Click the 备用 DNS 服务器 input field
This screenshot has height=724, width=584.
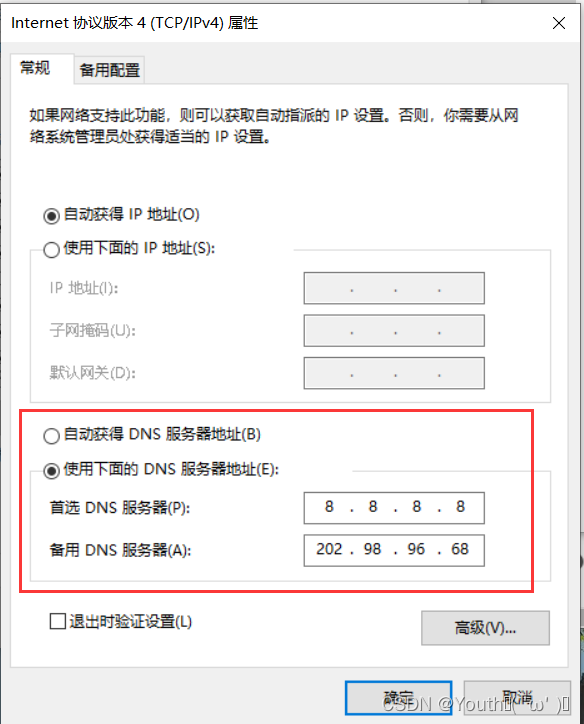click(394, 550)
